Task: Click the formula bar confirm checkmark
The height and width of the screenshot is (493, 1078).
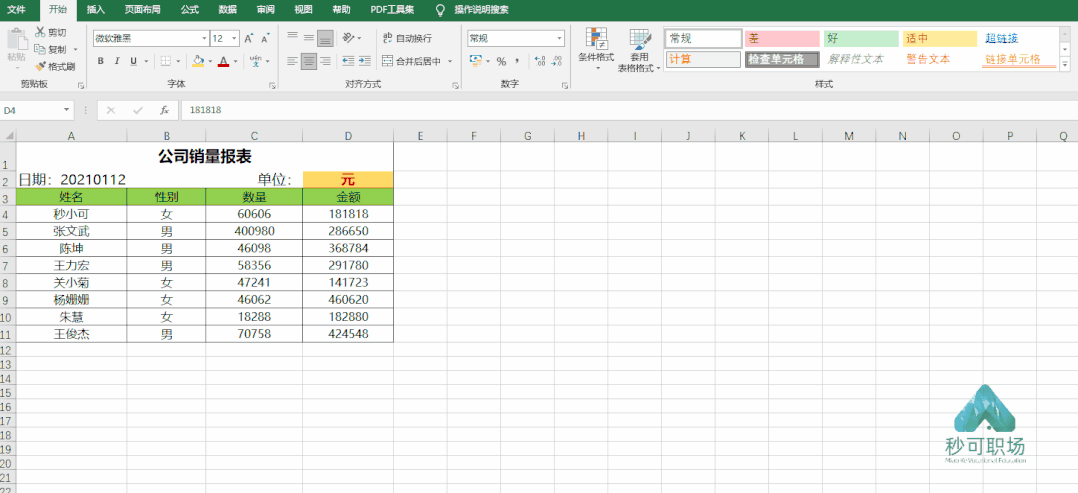Action: click(138, 110)
